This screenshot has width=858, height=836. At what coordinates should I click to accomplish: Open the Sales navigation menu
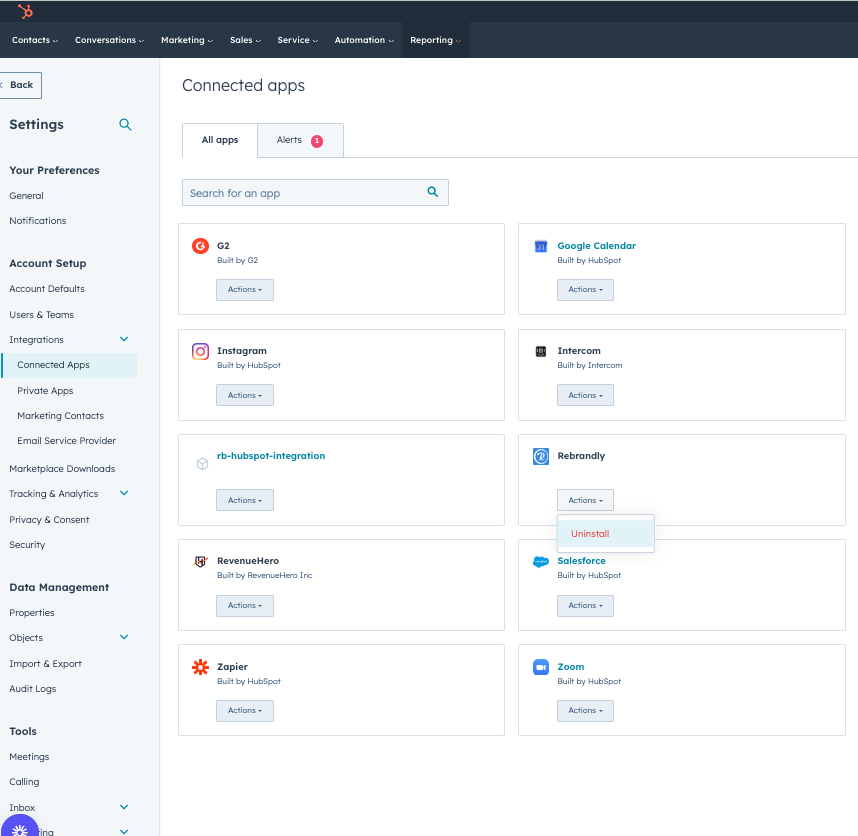(x=245, y=40)
